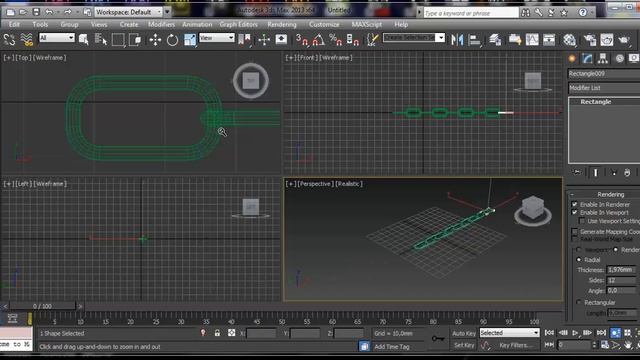Select the Radial radio button
640x360 pixels.
pyautogui.click(x=579, y=259)
